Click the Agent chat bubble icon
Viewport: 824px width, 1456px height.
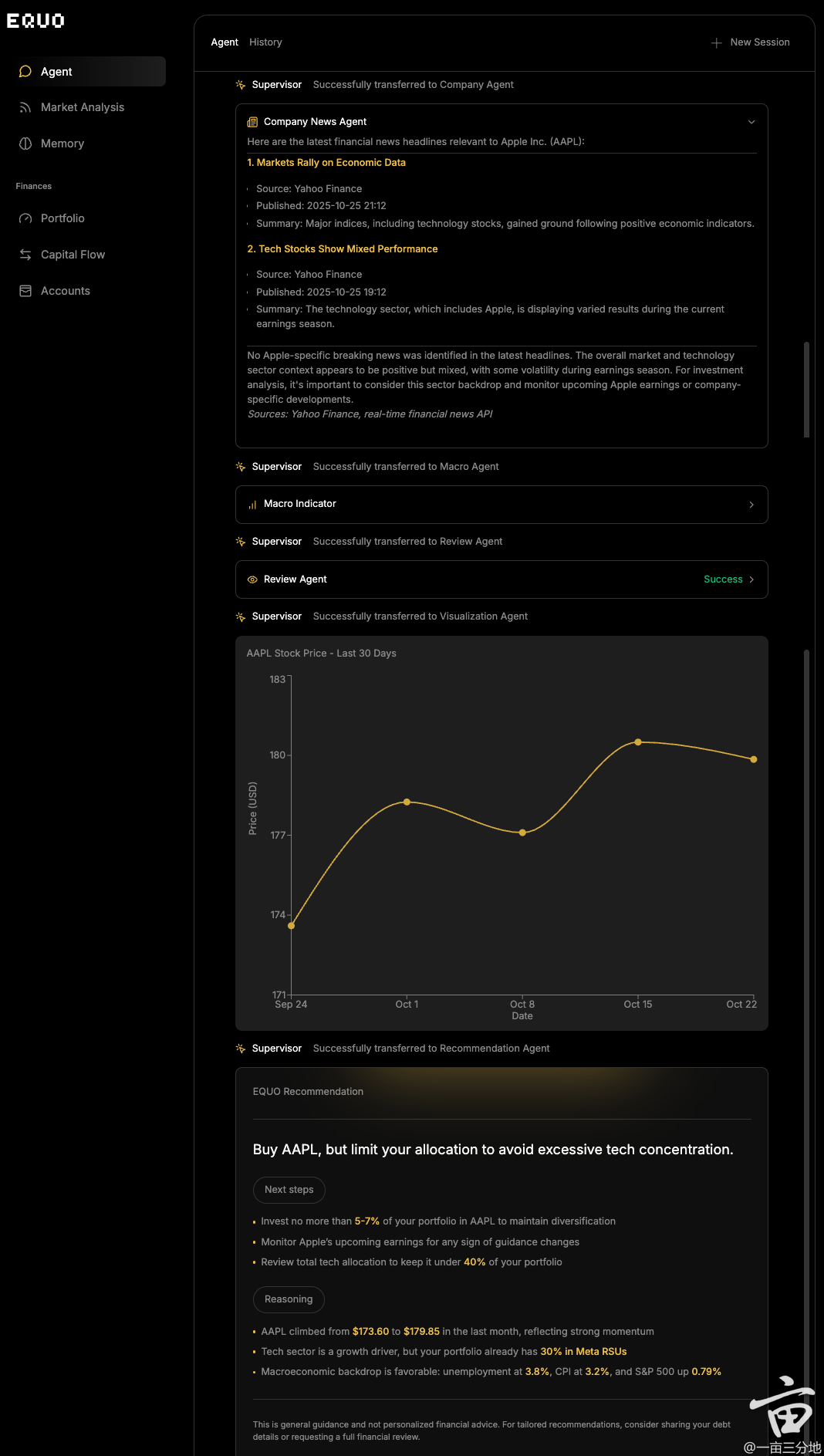(x=25, y=72)
